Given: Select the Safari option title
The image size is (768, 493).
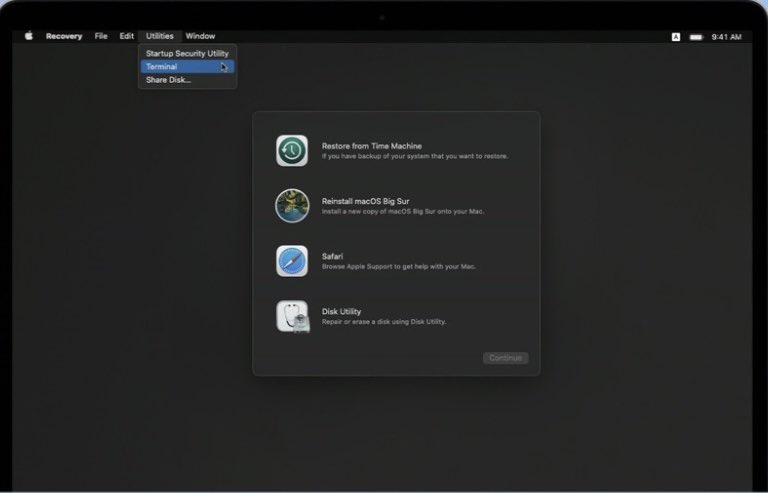Looking at the screenshot, I should point(332,257).
